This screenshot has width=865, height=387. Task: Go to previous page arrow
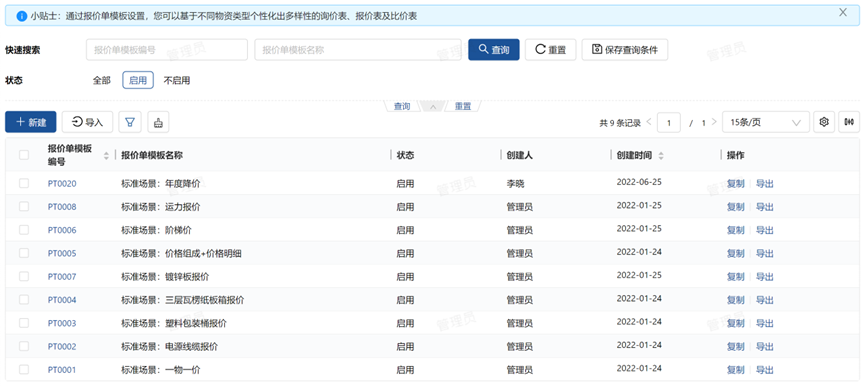coord(649,122)
